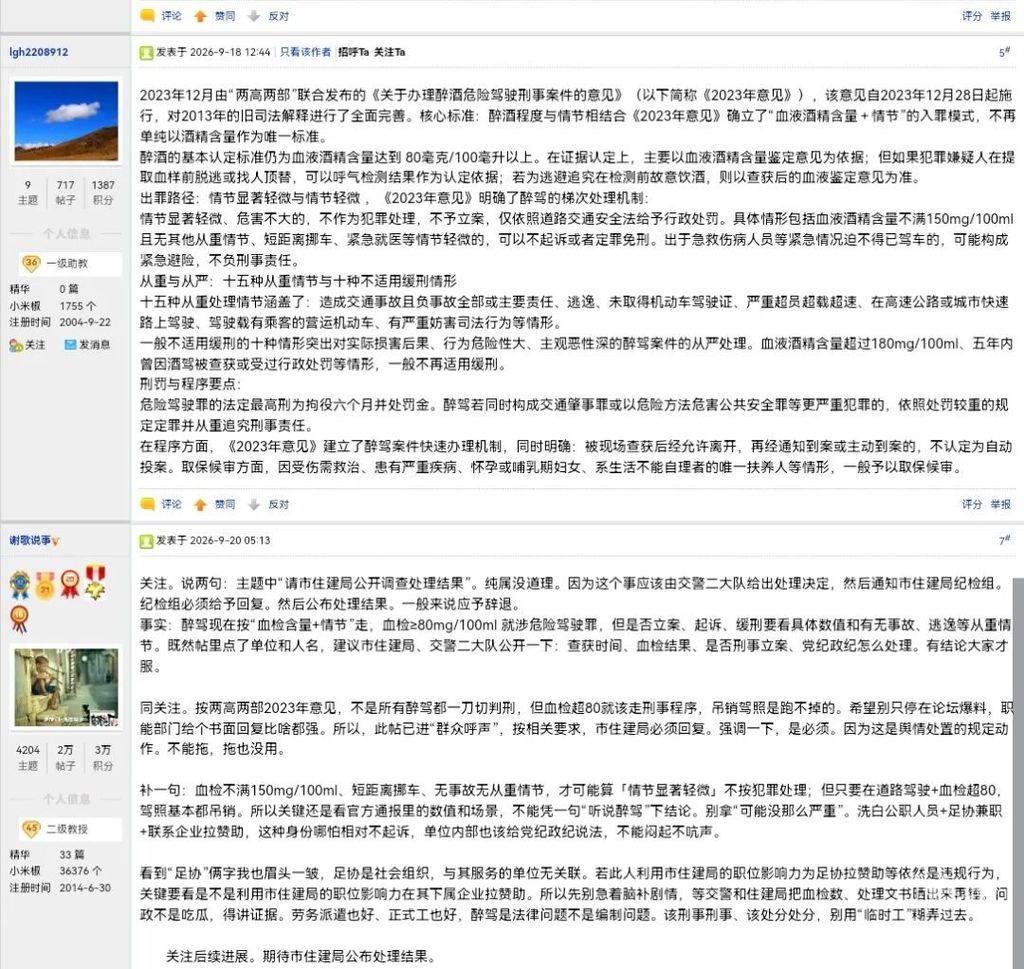Viewport: 1024px width, 969px height.
Task: Downvote lgh2208912's post with 反对 arrow
Action: [x=254, y=504]
